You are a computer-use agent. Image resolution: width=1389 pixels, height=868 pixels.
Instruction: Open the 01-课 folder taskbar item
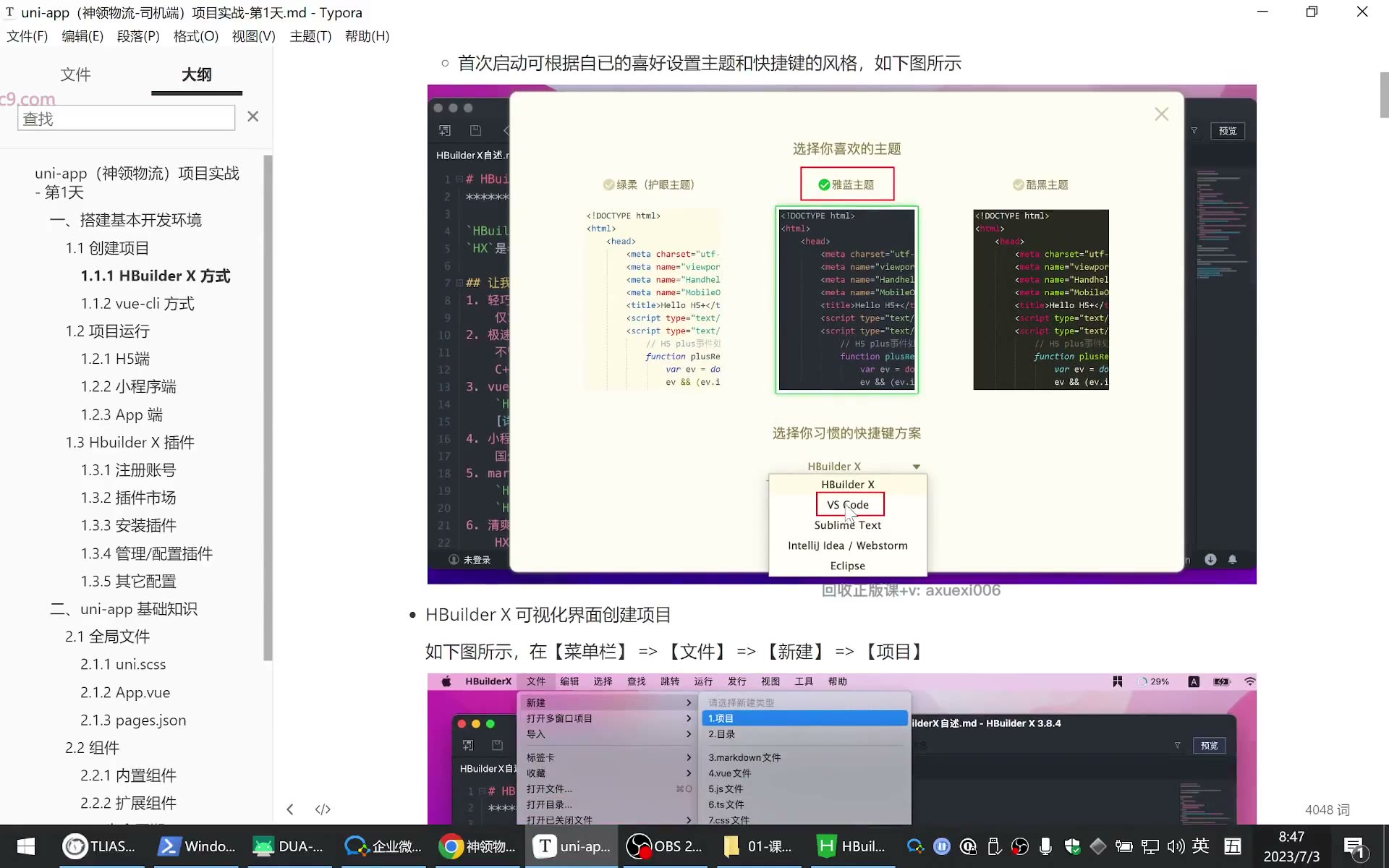tap(758, 846)
